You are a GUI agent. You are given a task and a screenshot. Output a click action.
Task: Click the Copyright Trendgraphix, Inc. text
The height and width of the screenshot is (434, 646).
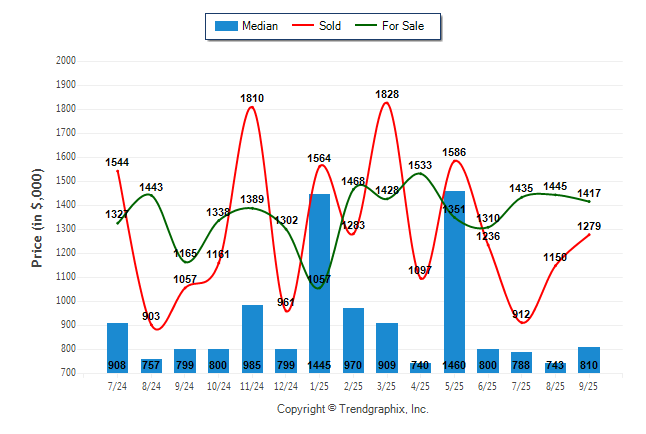[x=352, y=409]
